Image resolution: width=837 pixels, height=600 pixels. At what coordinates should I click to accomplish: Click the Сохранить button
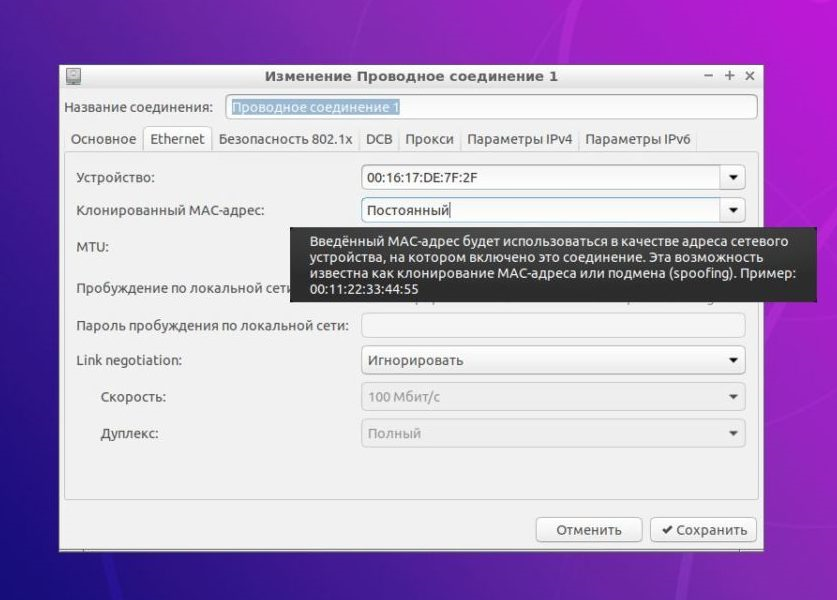click(x=703, y=530)
